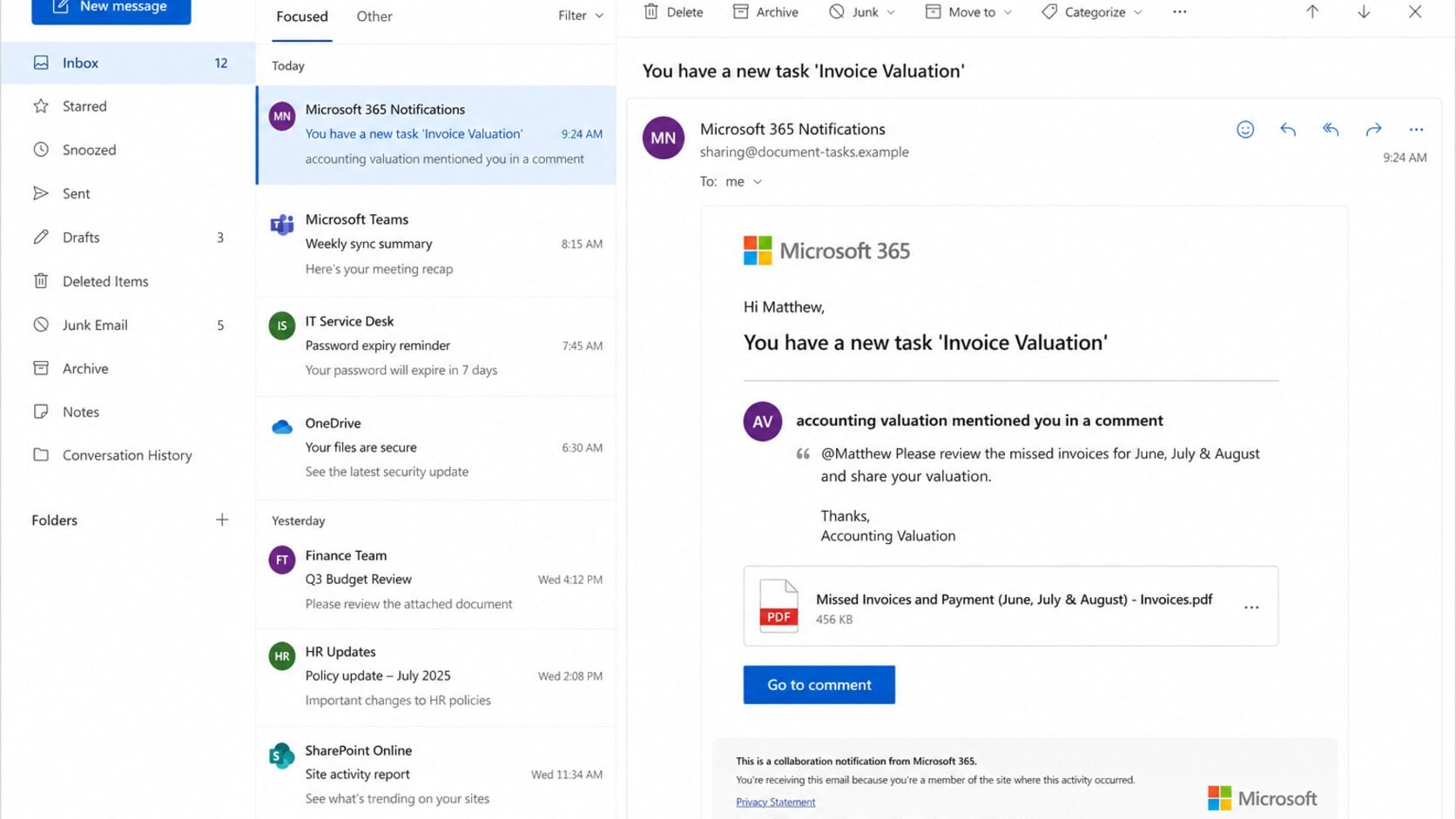Click the Folders section heading
The width and height of the screenshot is (1456, 819).
pos(54,520)
